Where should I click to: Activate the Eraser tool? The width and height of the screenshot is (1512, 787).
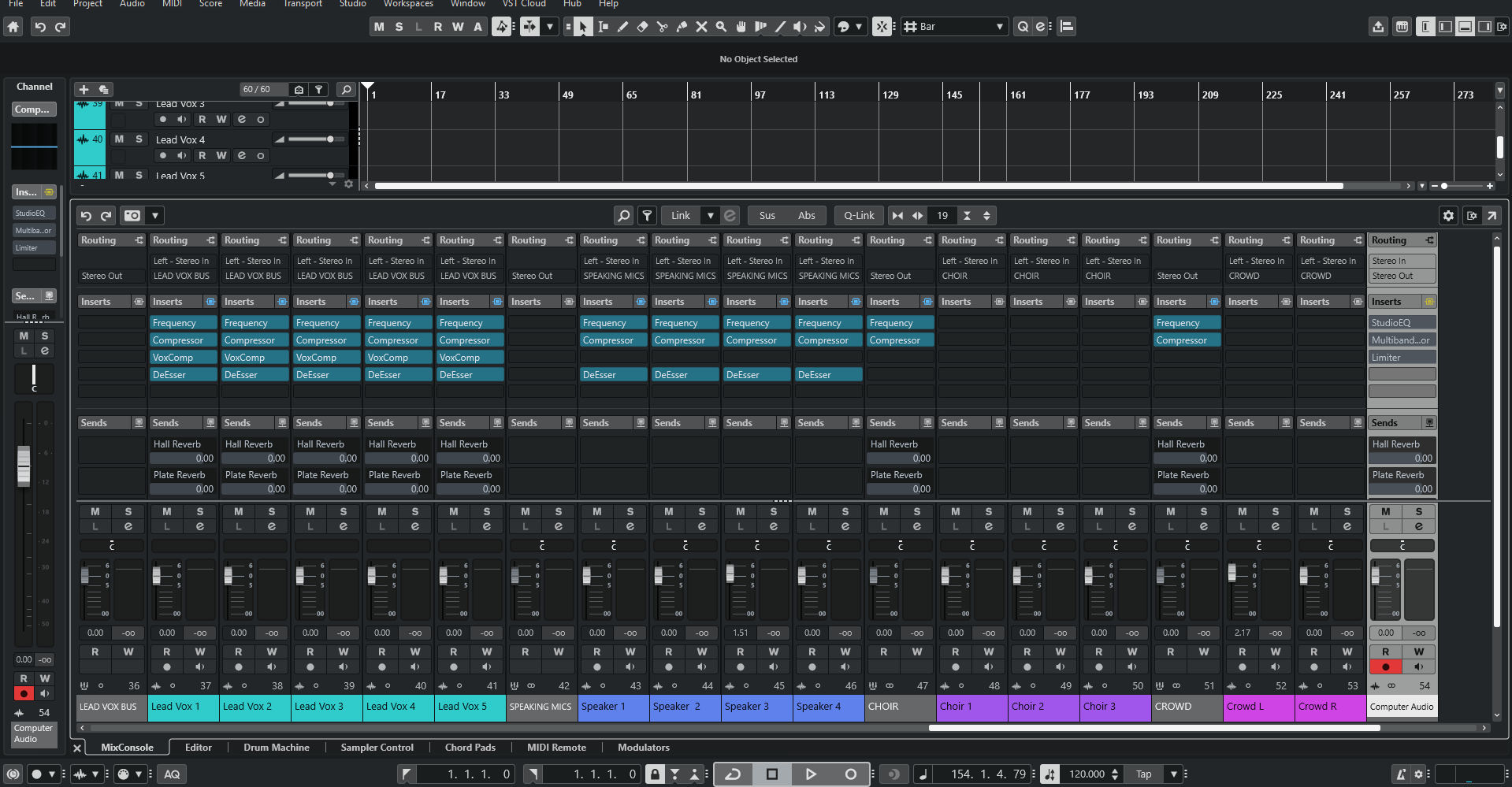(x=643, y=26)
